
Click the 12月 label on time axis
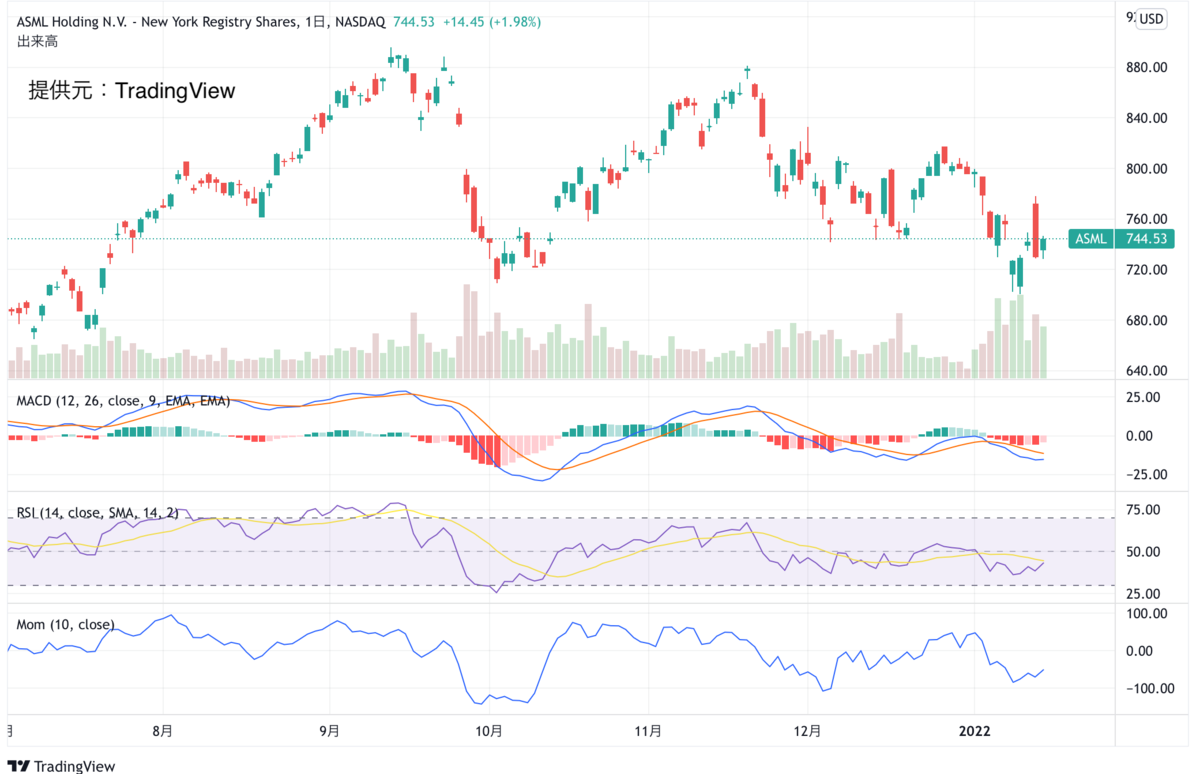pos(807,731)
